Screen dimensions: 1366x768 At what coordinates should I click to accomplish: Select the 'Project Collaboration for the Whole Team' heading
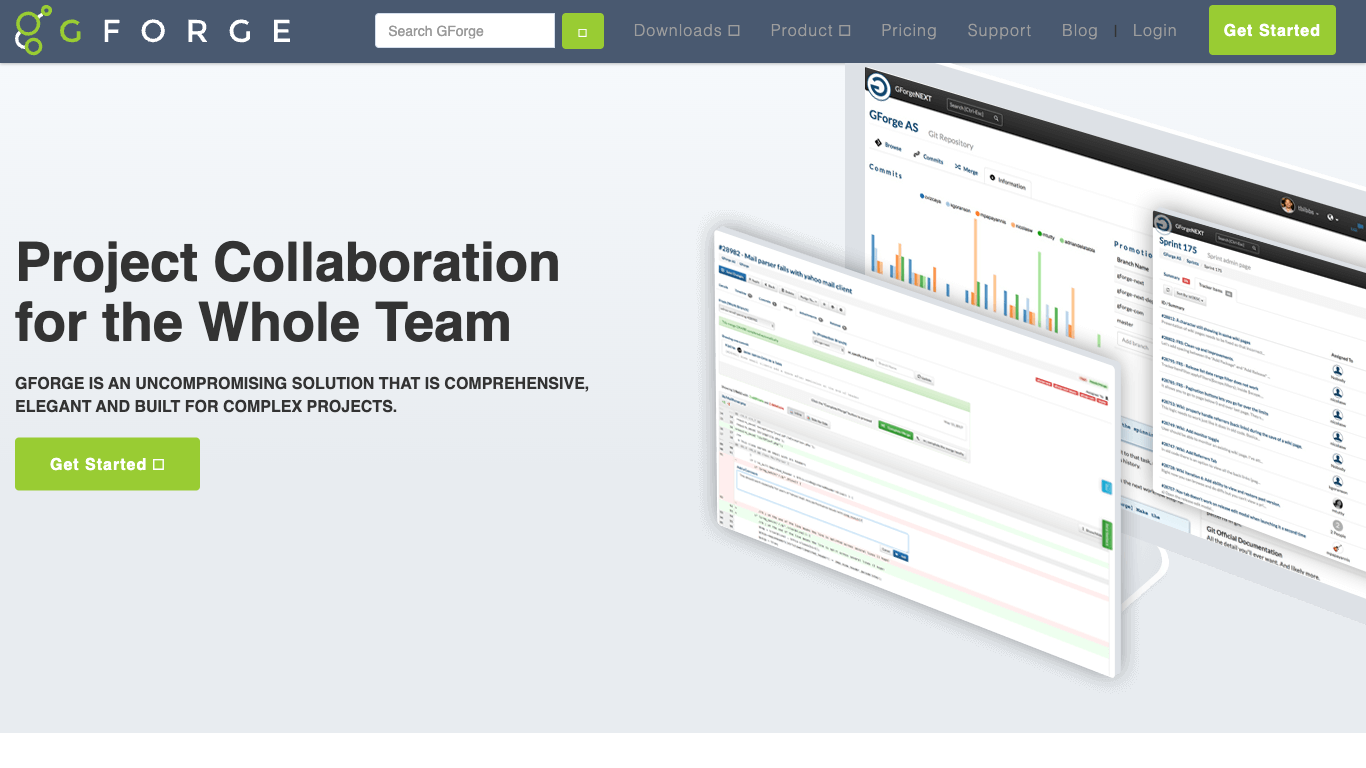pos(288,292)
